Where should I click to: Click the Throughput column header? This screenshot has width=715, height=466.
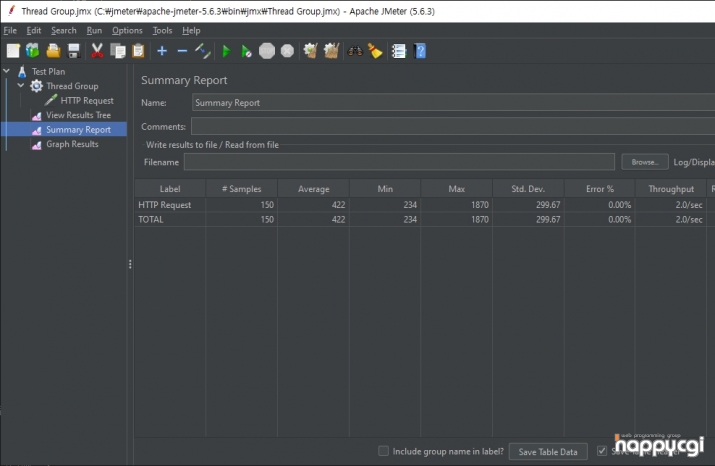point(671,188)
